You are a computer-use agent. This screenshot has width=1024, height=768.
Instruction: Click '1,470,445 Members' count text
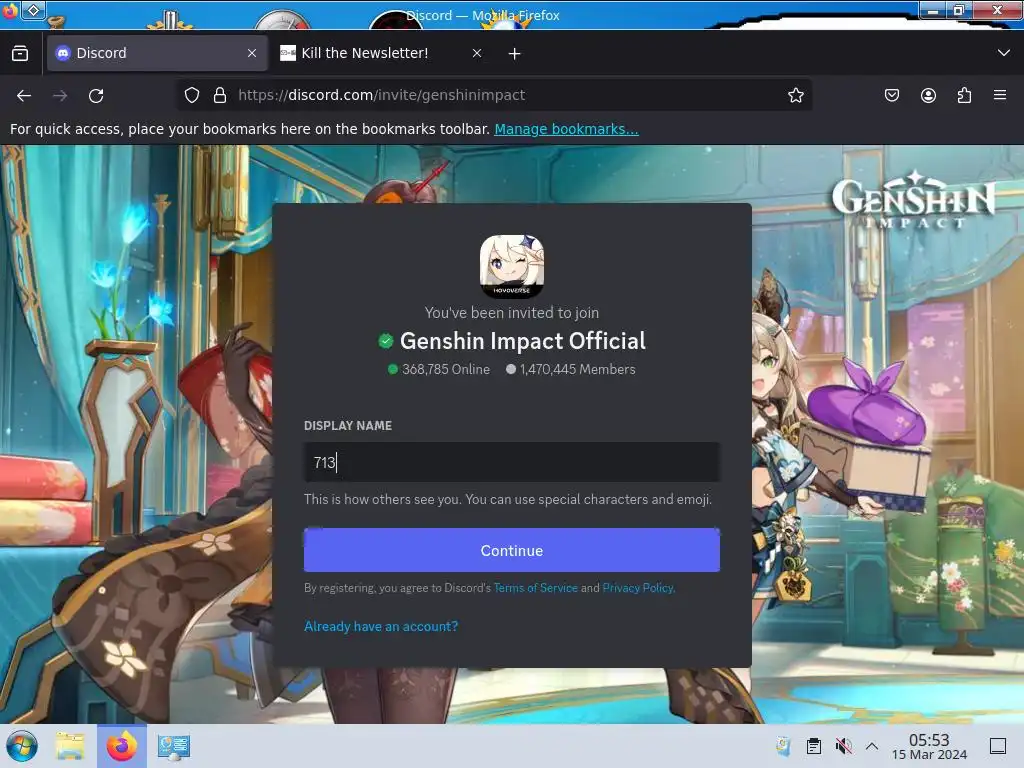point(577,369)
